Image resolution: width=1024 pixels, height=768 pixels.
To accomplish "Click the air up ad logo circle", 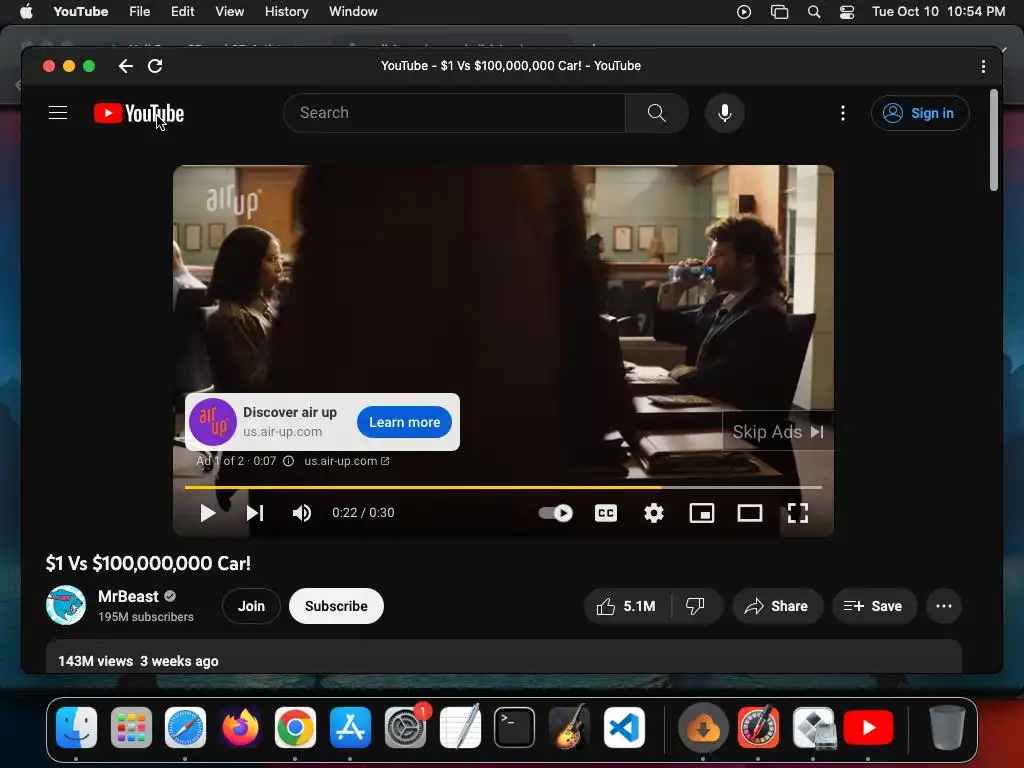I will coord(213,422).
